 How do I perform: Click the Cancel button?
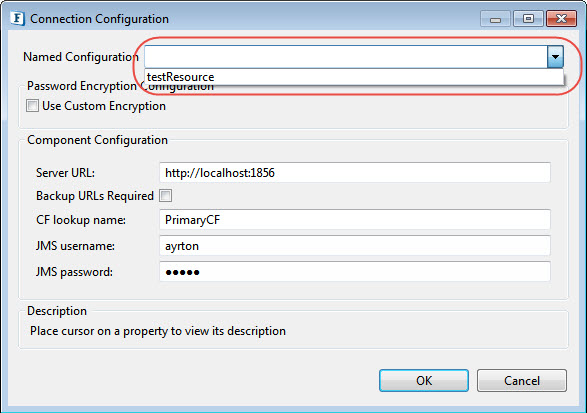522,380
